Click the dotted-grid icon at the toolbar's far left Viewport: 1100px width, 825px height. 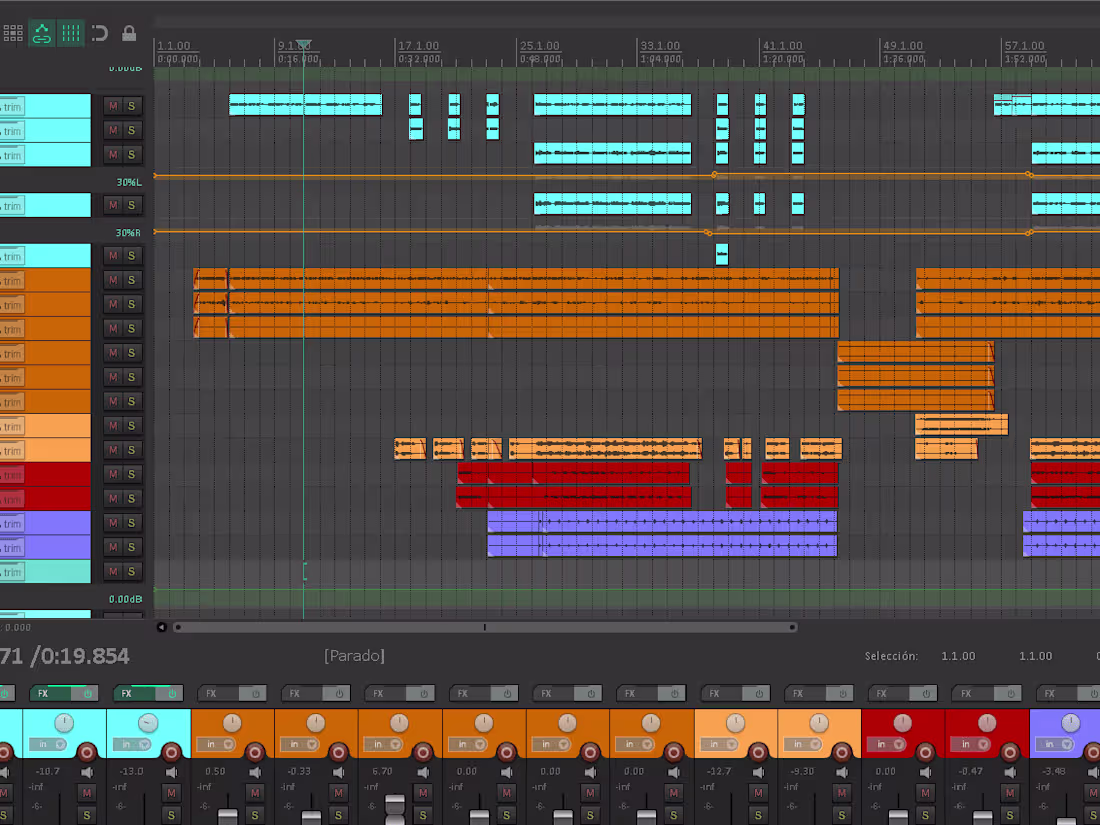(x=13, y=33)
